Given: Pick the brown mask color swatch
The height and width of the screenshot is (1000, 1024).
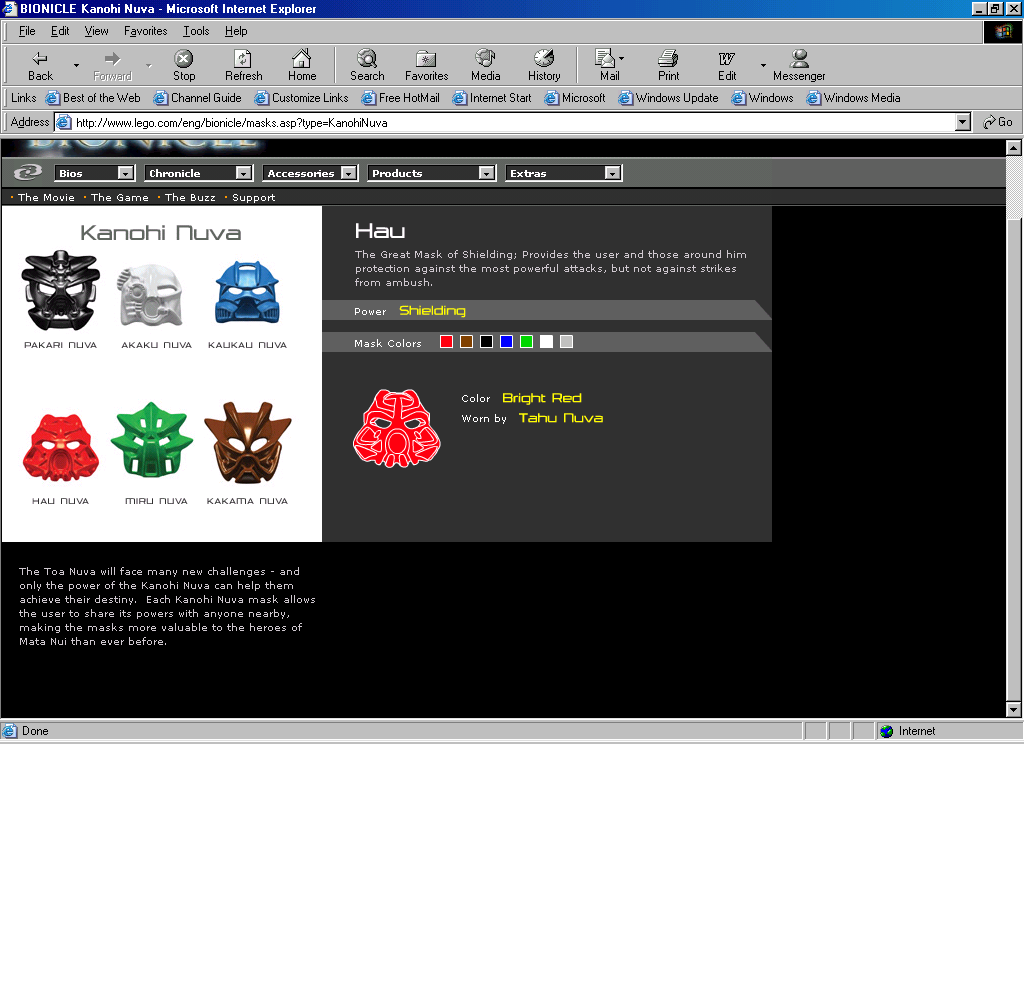Looking at the screenshot, I should click(466, 342).
